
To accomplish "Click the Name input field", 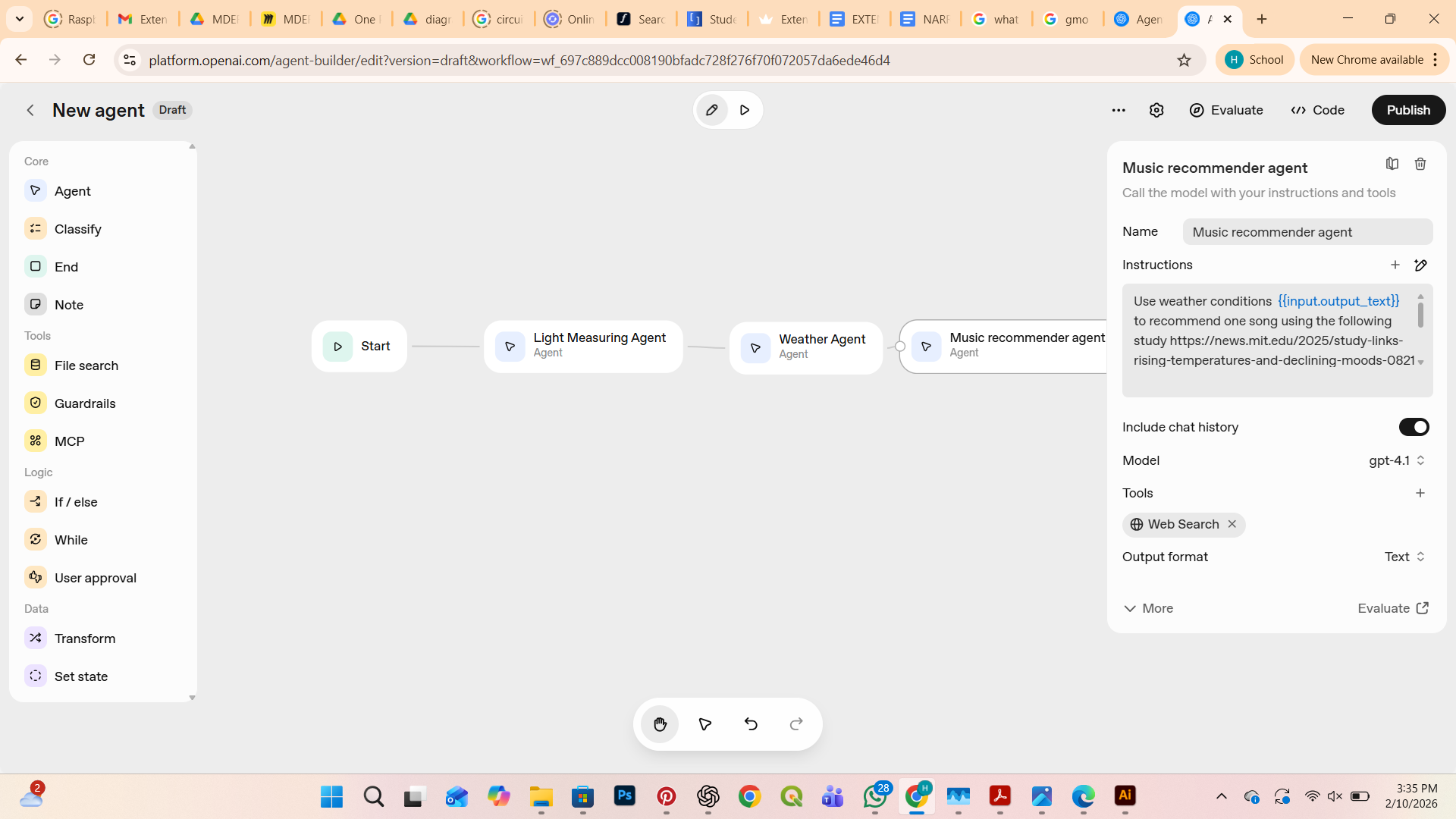I will click(1307, 232).
